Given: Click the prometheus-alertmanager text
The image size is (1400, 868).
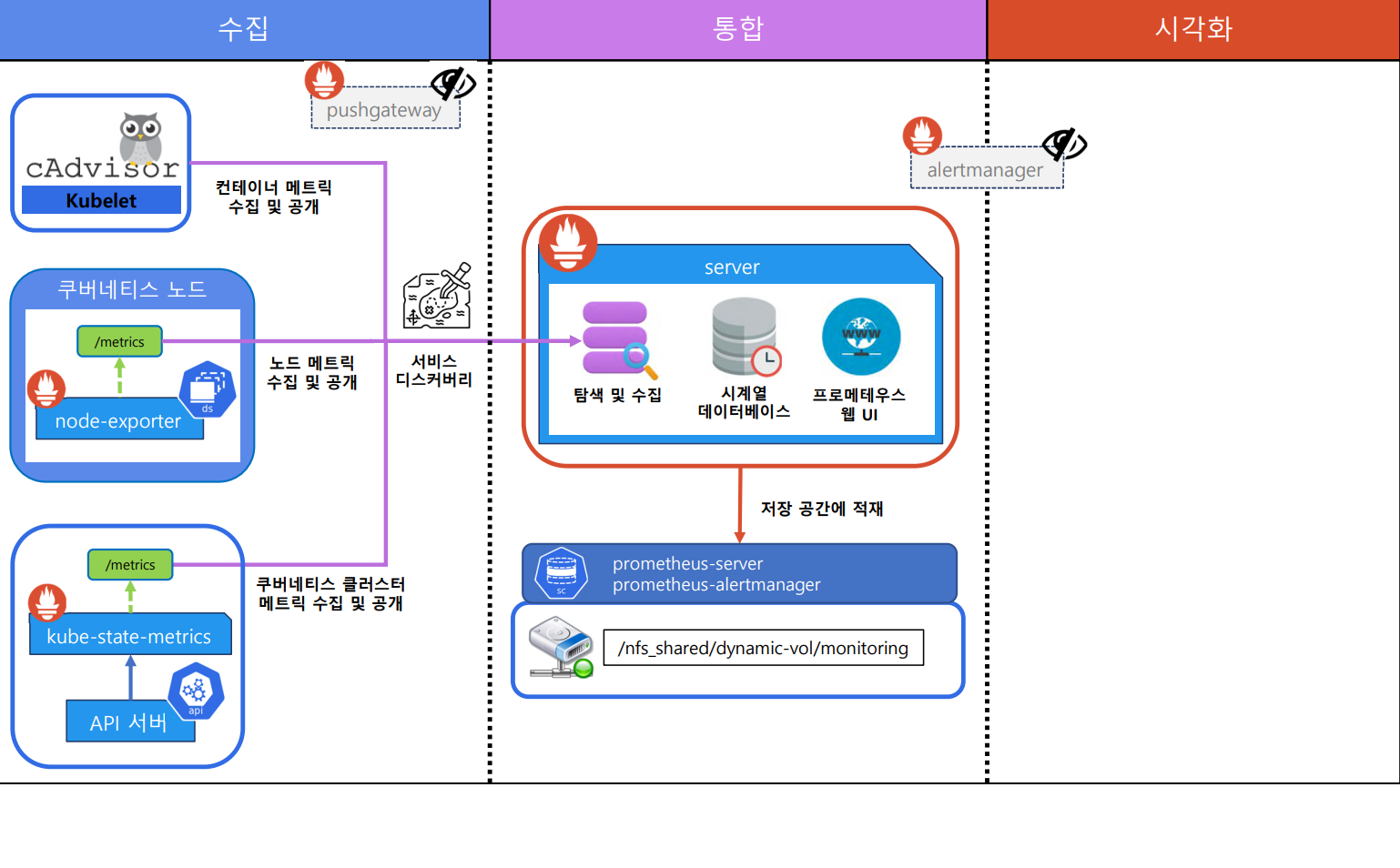Looking at the screenshot, I should [716, 584].
